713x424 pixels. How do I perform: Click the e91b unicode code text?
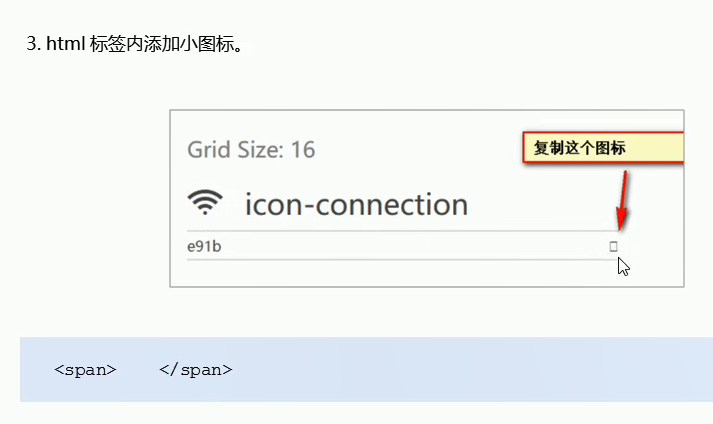[204, 246]
